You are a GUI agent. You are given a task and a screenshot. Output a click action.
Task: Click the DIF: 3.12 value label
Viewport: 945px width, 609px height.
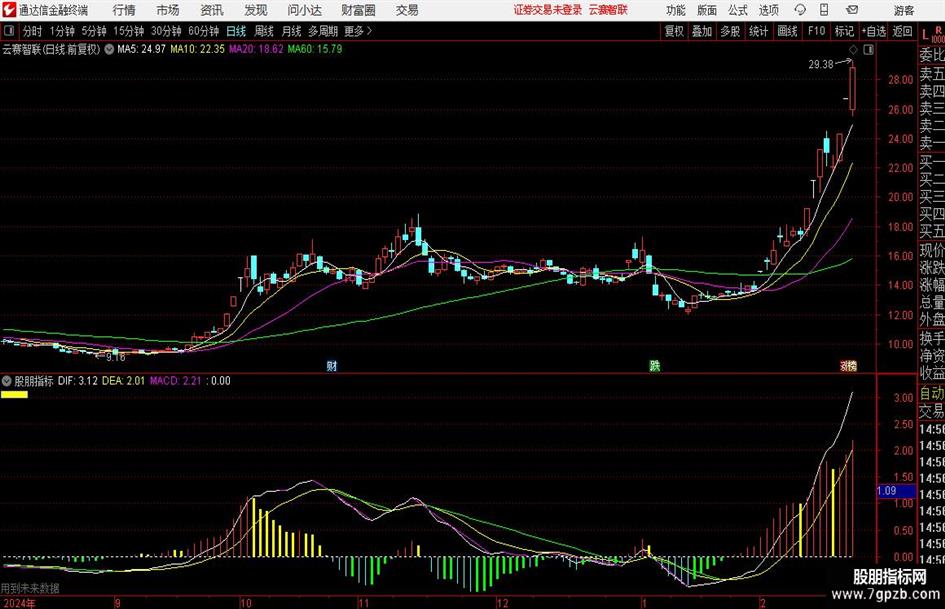tap(78, 380)
